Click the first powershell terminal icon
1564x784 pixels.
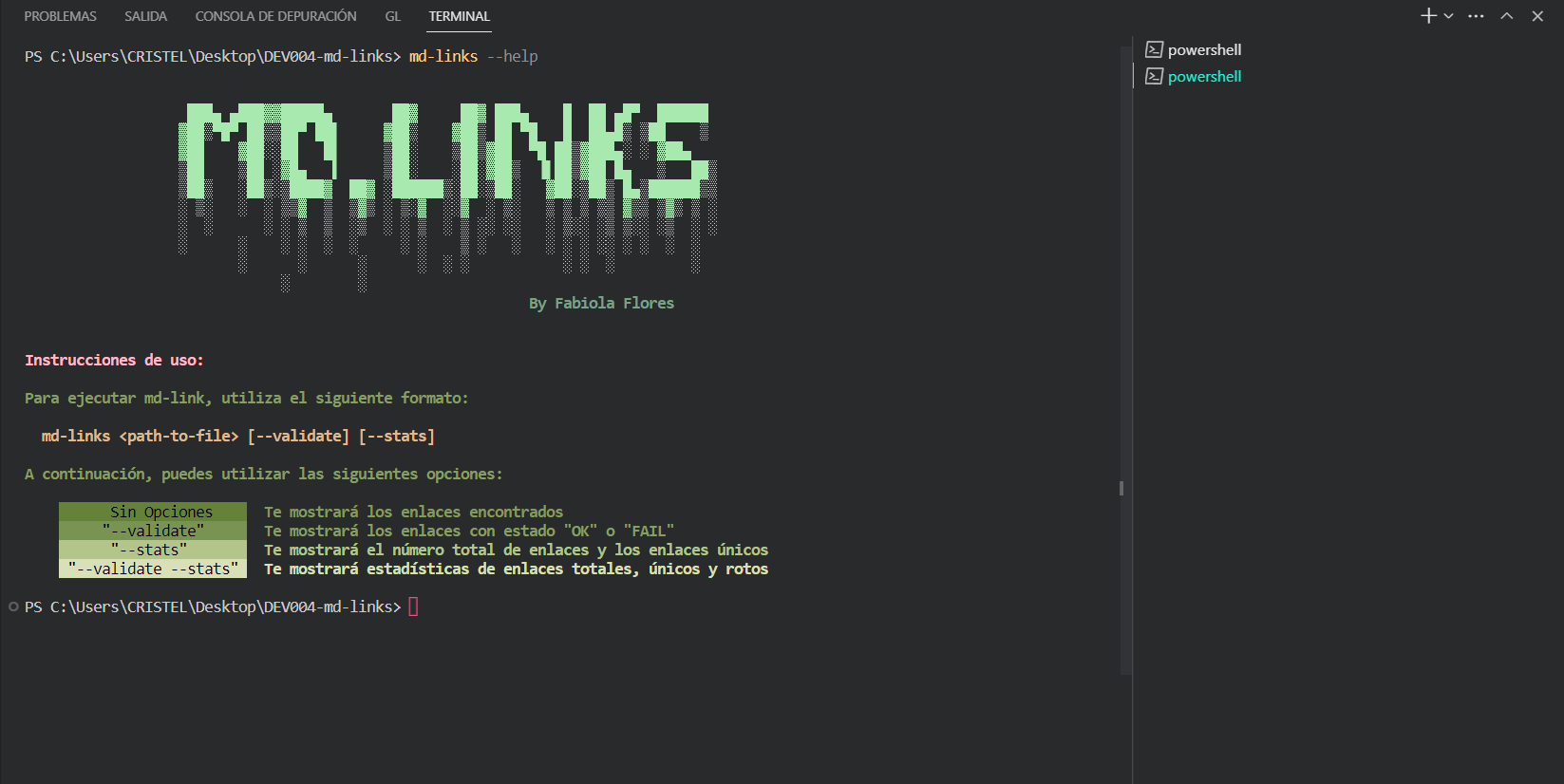pyautogui.click(x=1154, y=49)
